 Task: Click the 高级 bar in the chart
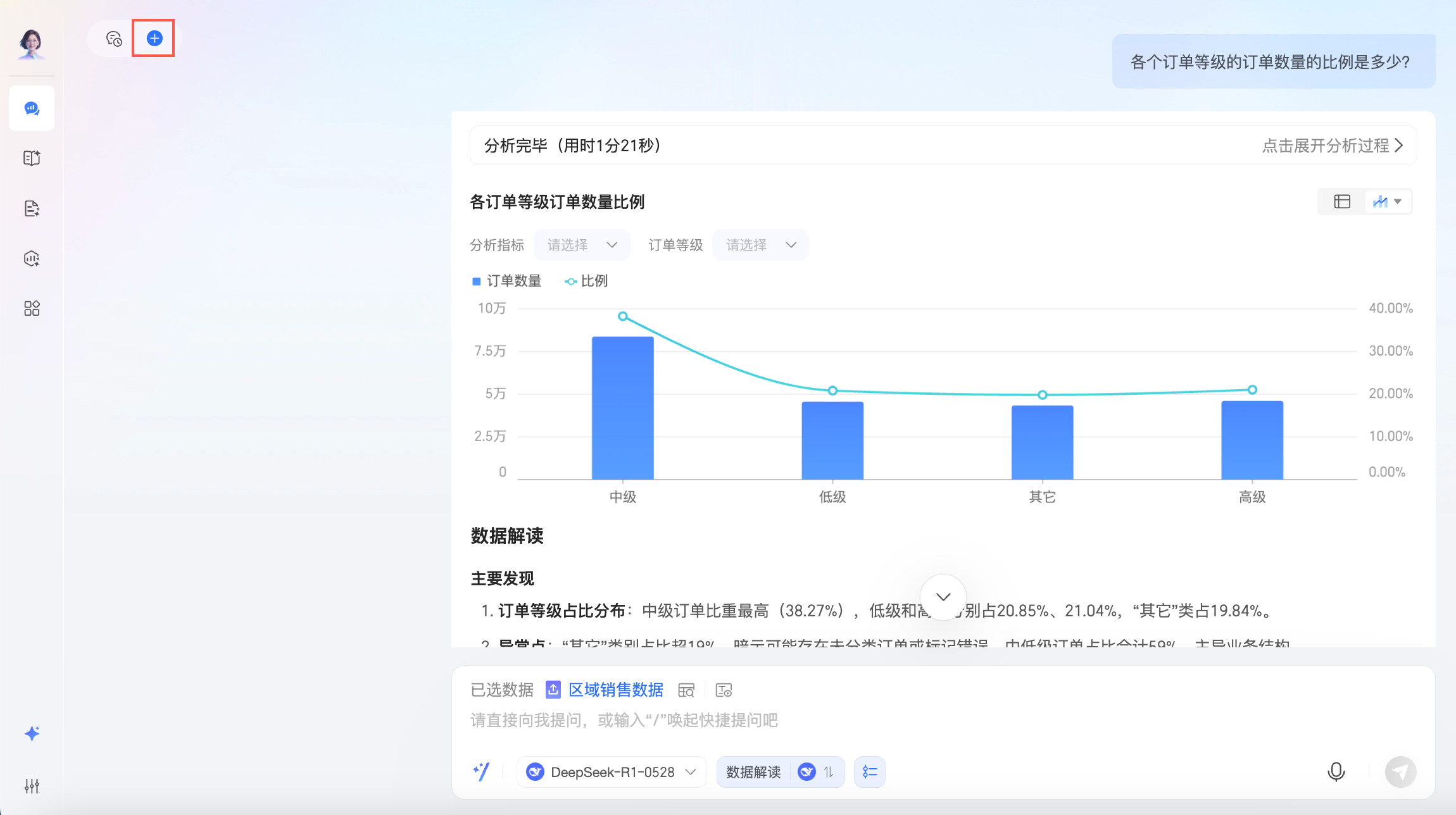click(x=1252, y=440)
